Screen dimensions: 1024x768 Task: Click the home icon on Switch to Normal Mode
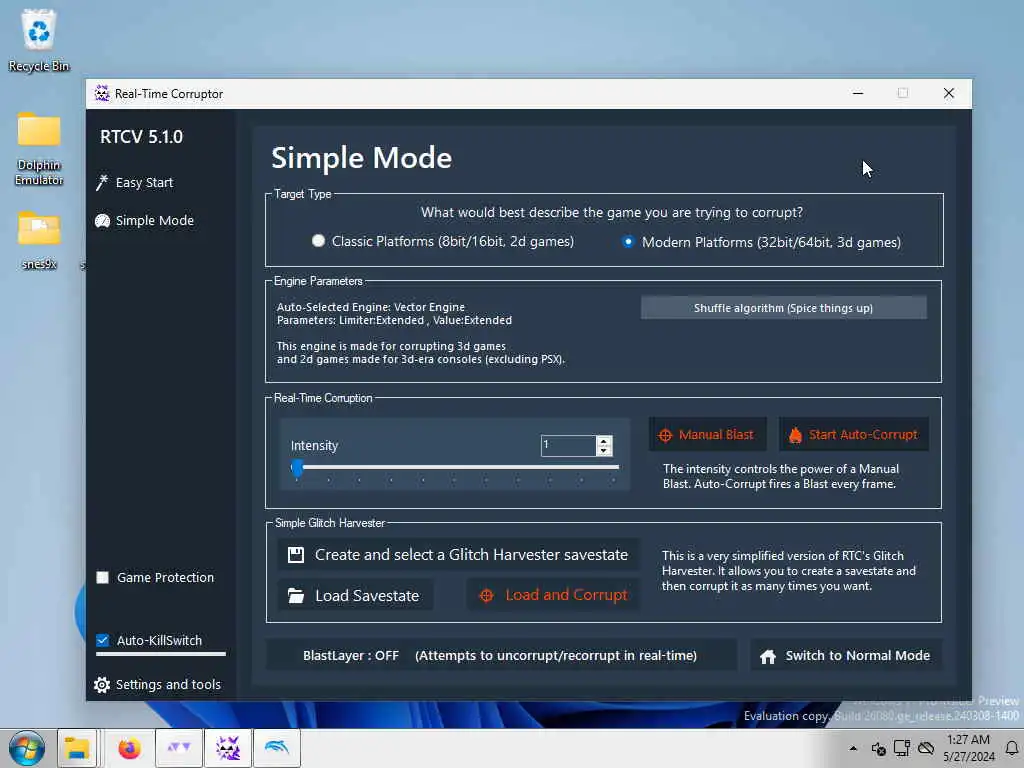(768, 656)
